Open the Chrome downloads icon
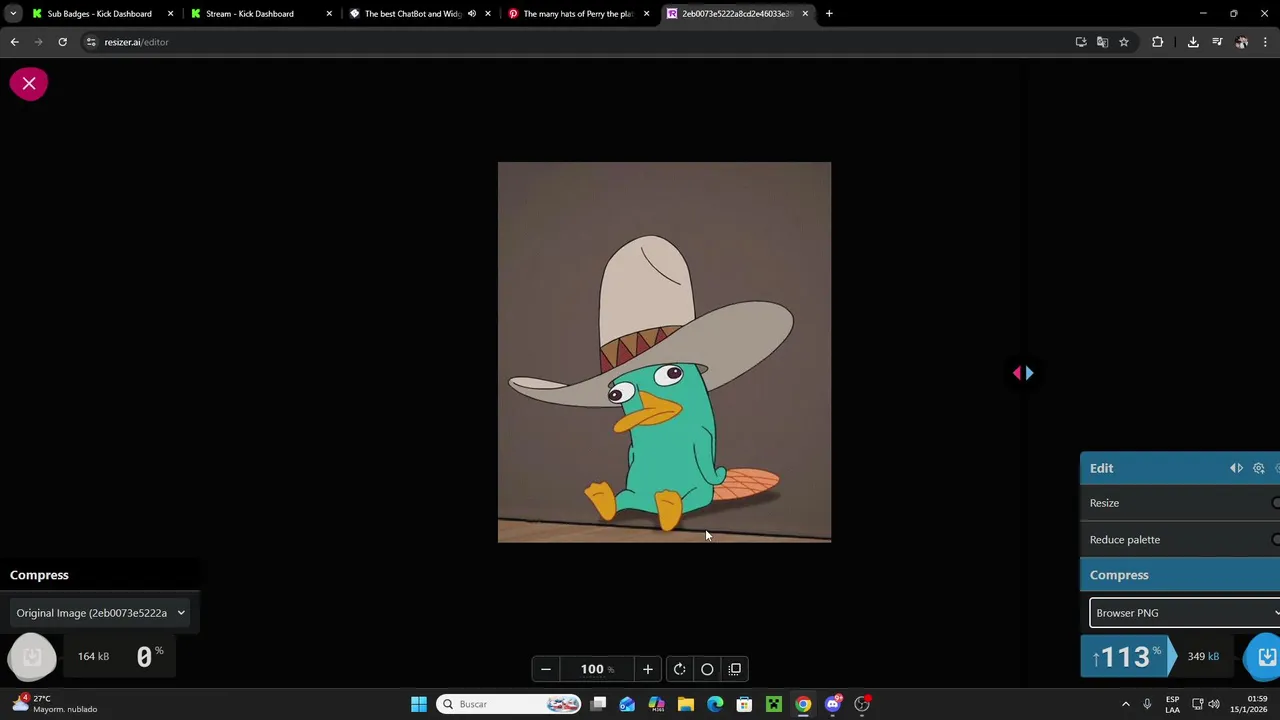The image size is (1280, 720). coord(1193,42)
